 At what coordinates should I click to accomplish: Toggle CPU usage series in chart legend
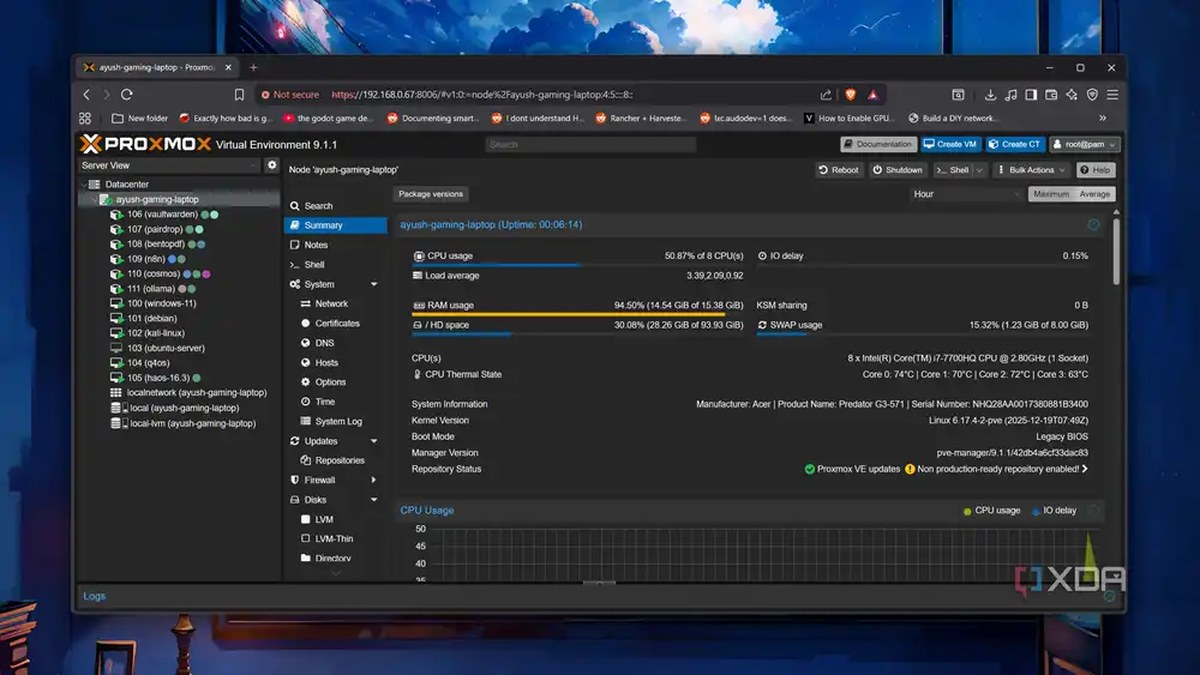click(x=992, y=510)
